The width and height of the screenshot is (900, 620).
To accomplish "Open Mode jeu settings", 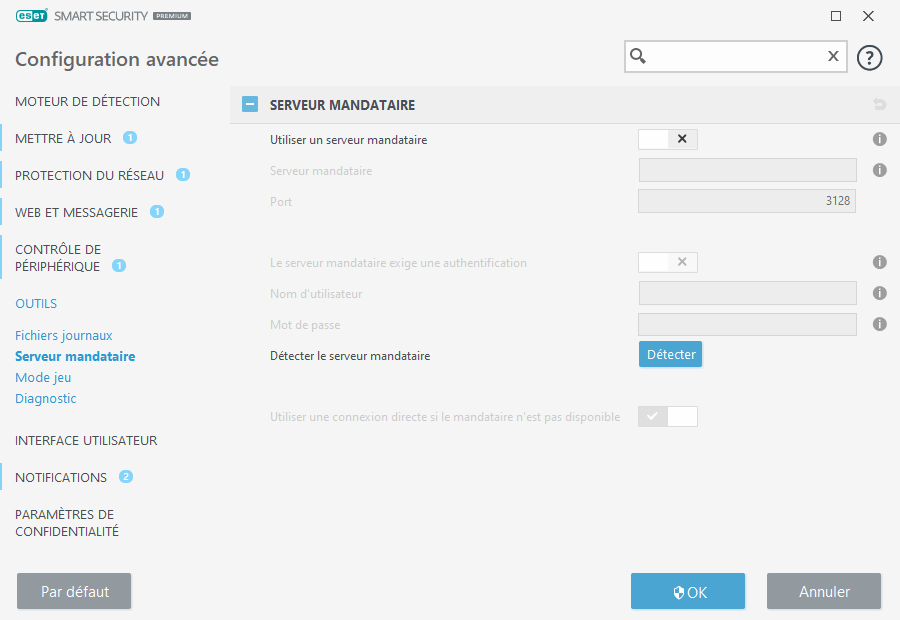I will point(43,378).
